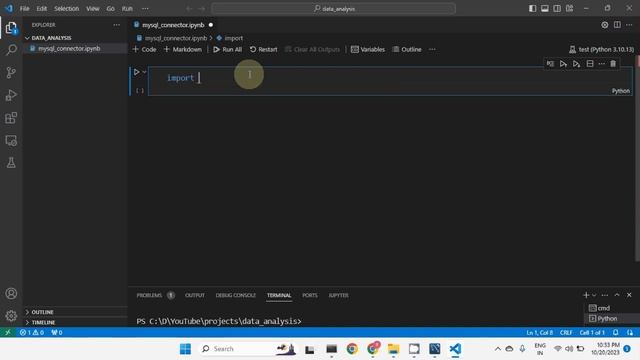The width and height of the screenshot is (640, 360).
Task: Create a new terminal with plus icon
Action: pos(586,295)
